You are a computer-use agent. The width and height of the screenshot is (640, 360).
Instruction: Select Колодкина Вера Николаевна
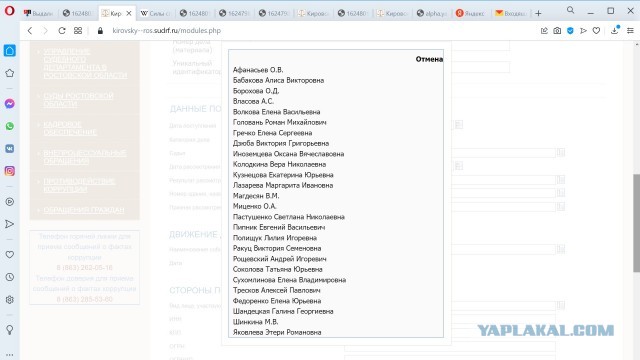279,164
